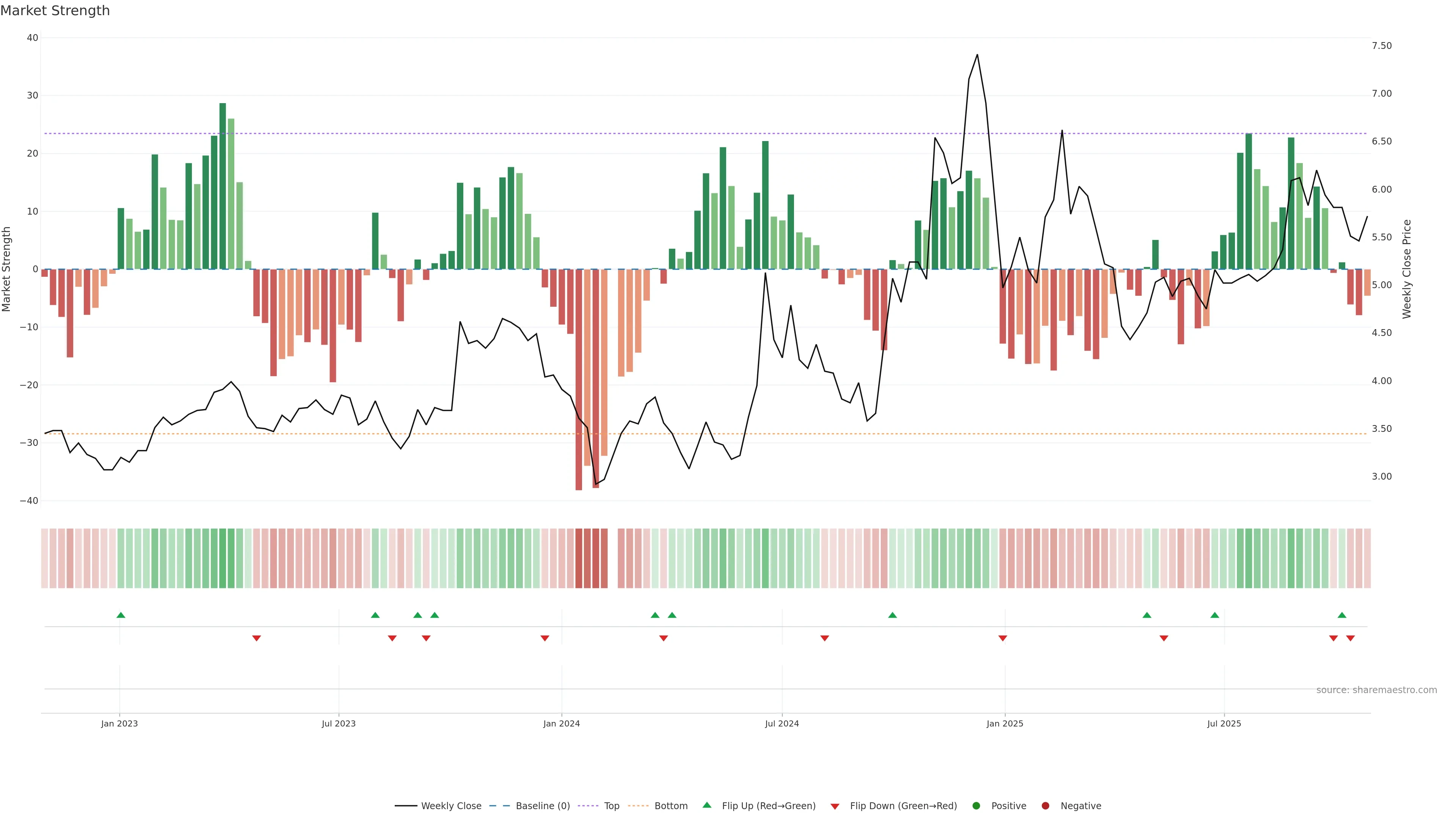The image size is (1456, 819).
Task: Click the last green flip-up triangle marker
Action: click(1342, 615)
